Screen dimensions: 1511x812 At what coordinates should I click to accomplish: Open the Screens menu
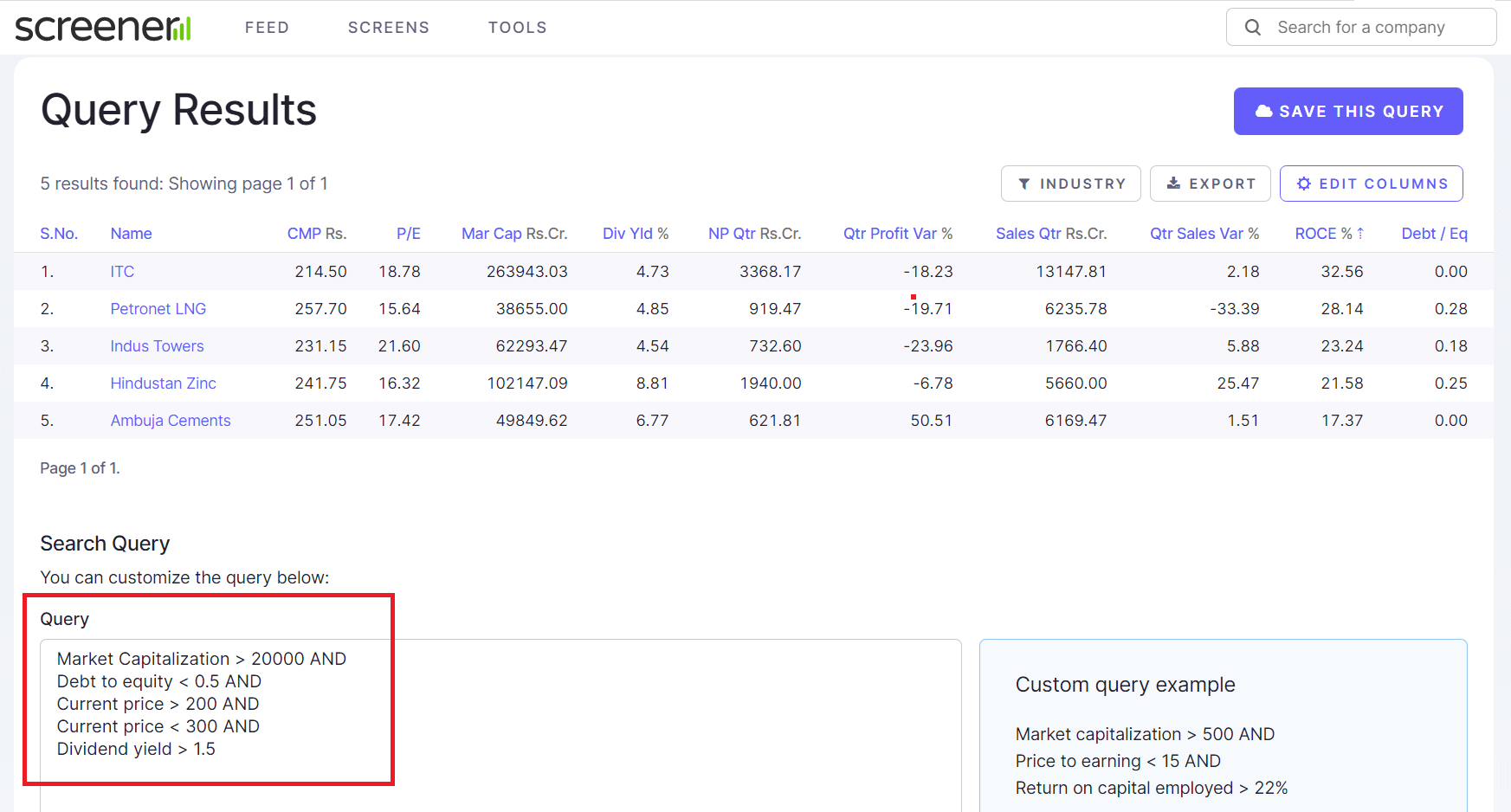pos(389,28)
